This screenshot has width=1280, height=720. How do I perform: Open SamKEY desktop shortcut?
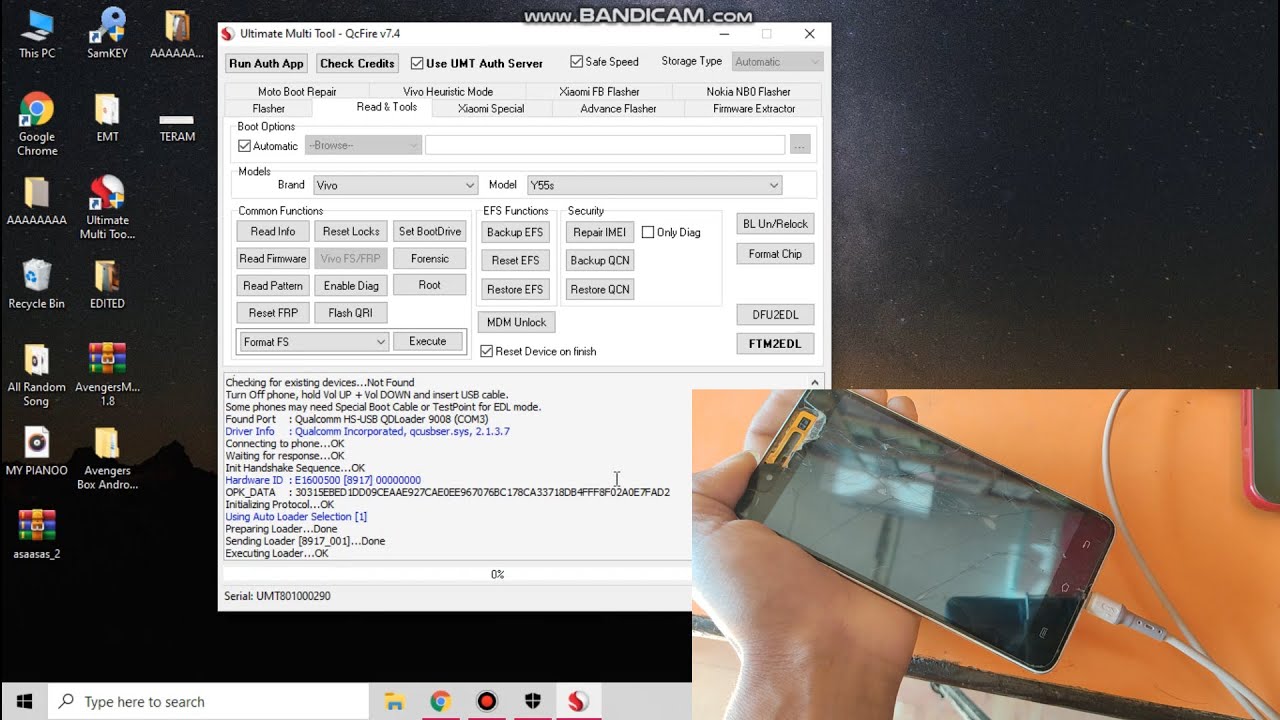pyautogui.click(x=107, y=34)
